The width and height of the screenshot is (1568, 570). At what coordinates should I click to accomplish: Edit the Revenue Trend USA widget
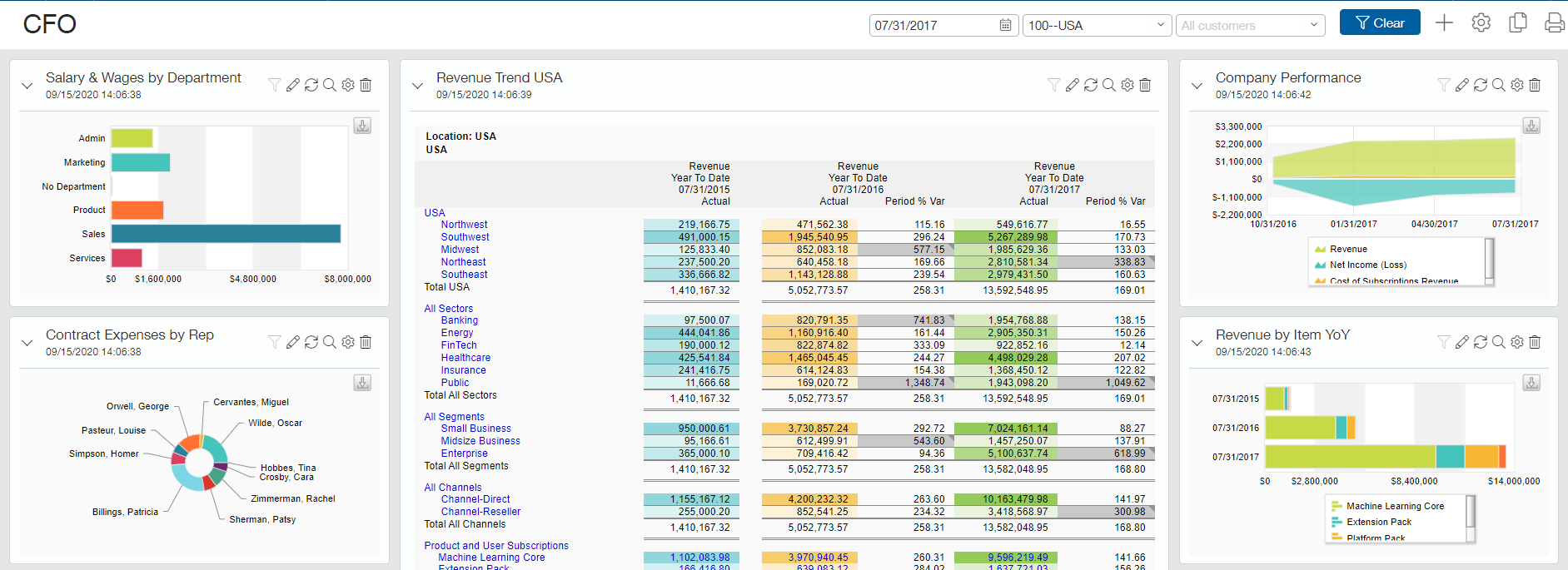[1073, 85]
